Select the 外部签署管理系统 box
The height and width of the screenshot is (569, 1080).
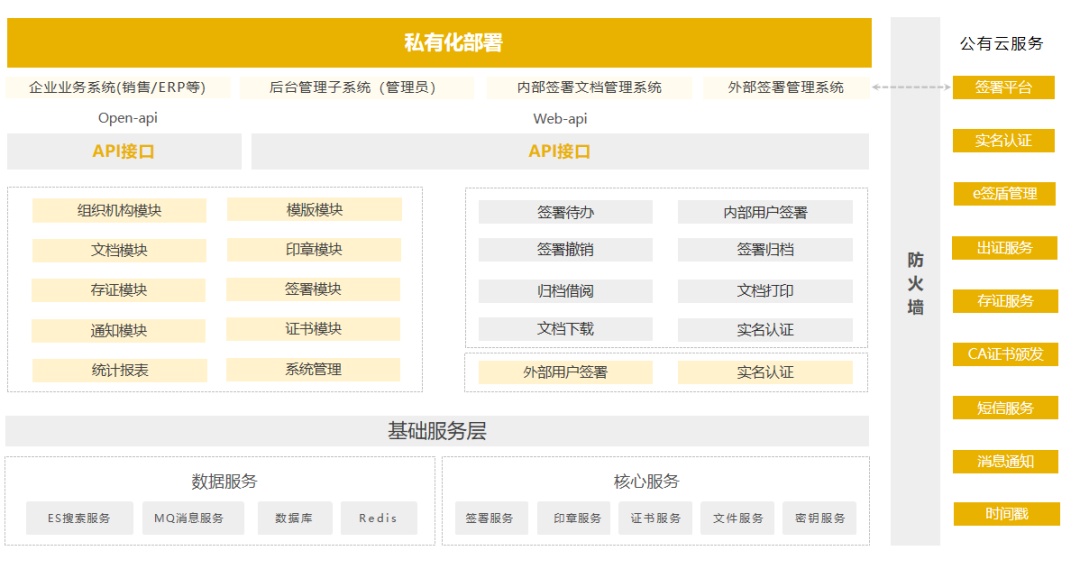click(785, 88)
